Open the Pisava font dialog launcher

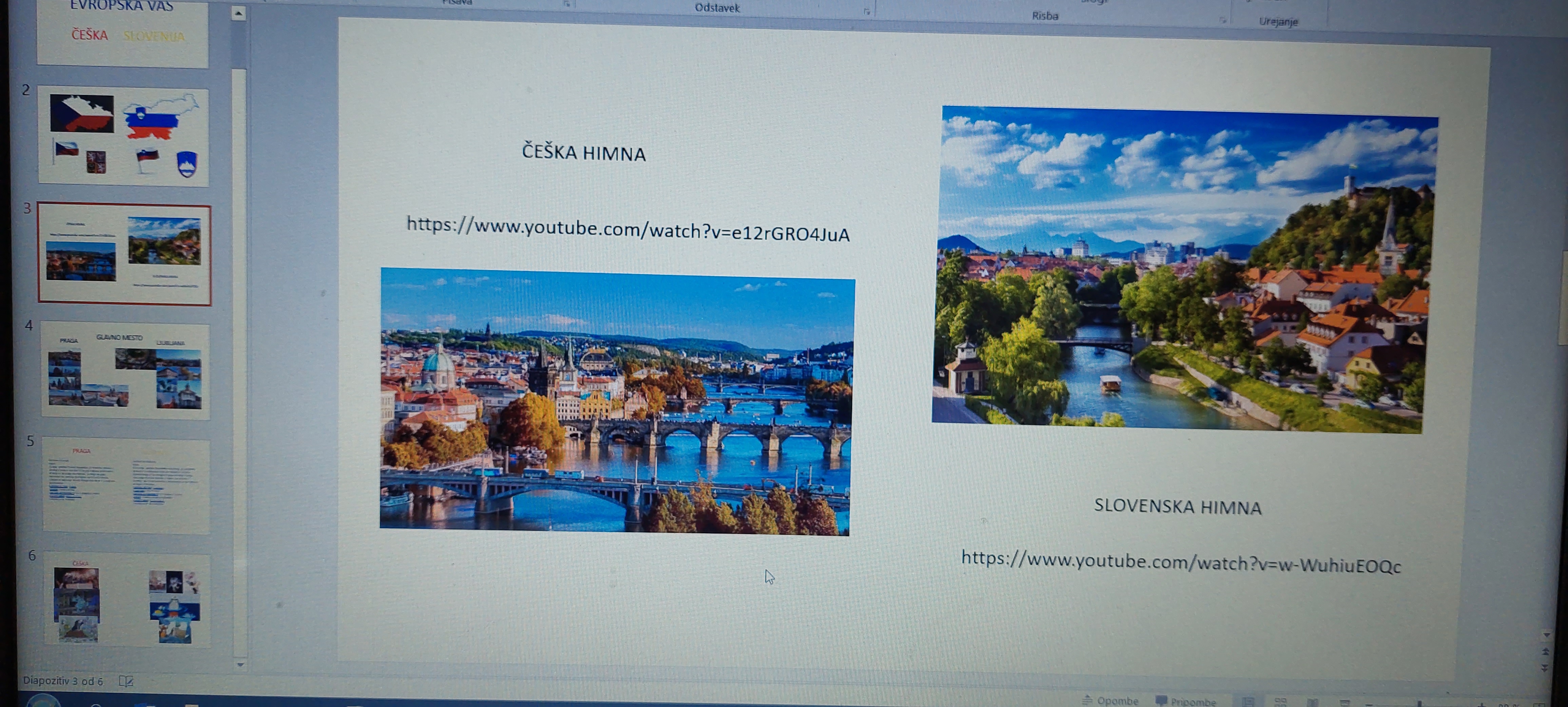point(567,4)
